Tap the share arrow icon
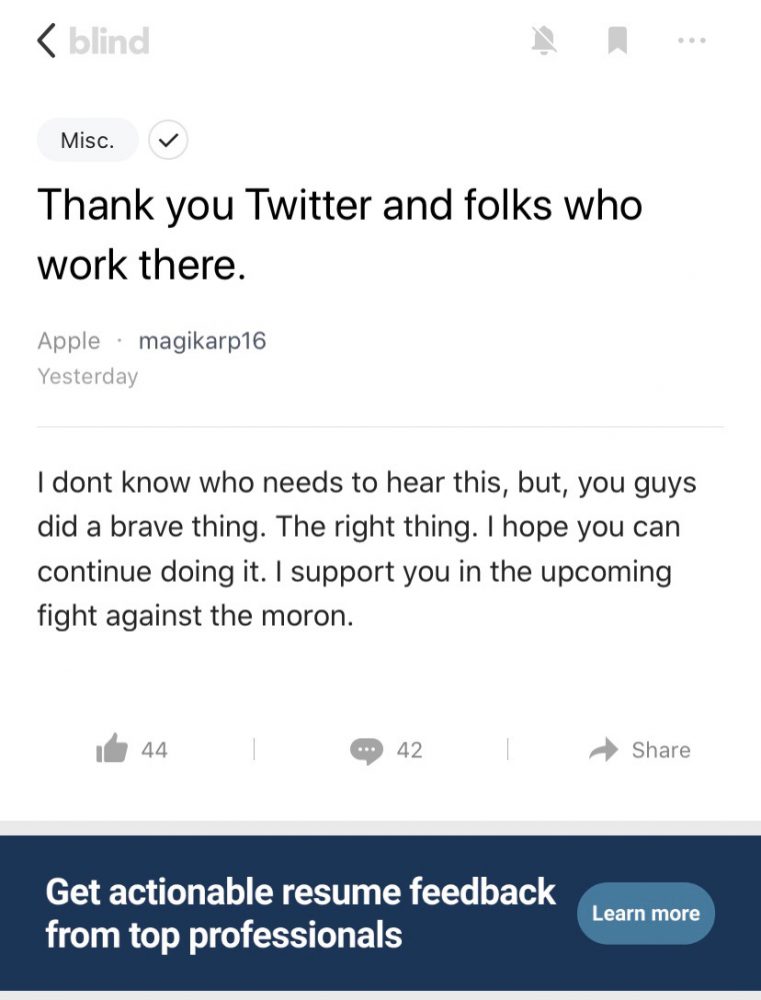Image resolution: width=761 pixels, height=1000 pixels. point(603,750)
